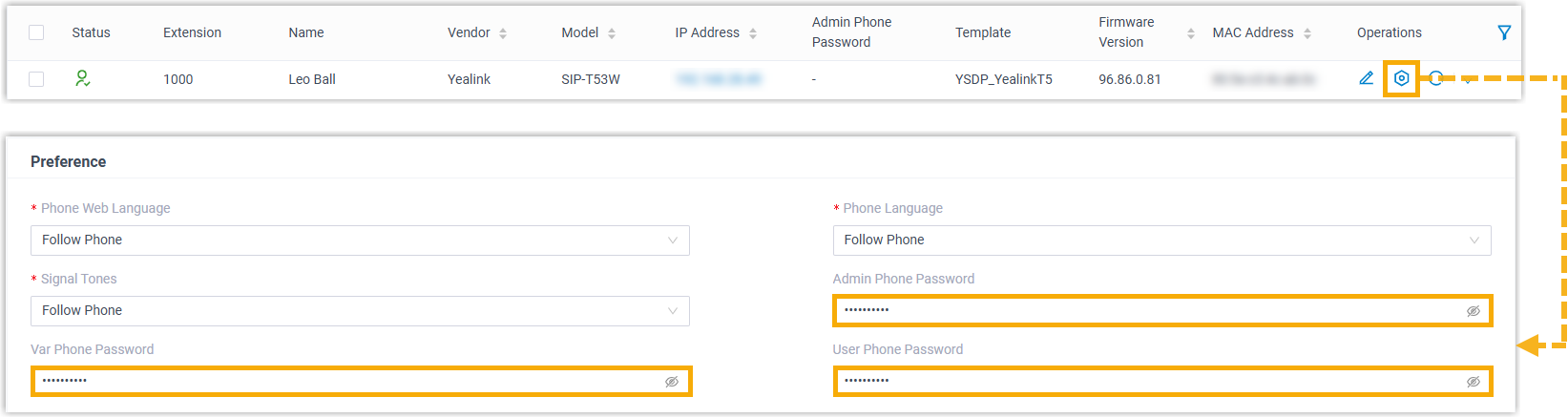Select all rows with header checkbox

pyautogui.click(x=36, y=32)
